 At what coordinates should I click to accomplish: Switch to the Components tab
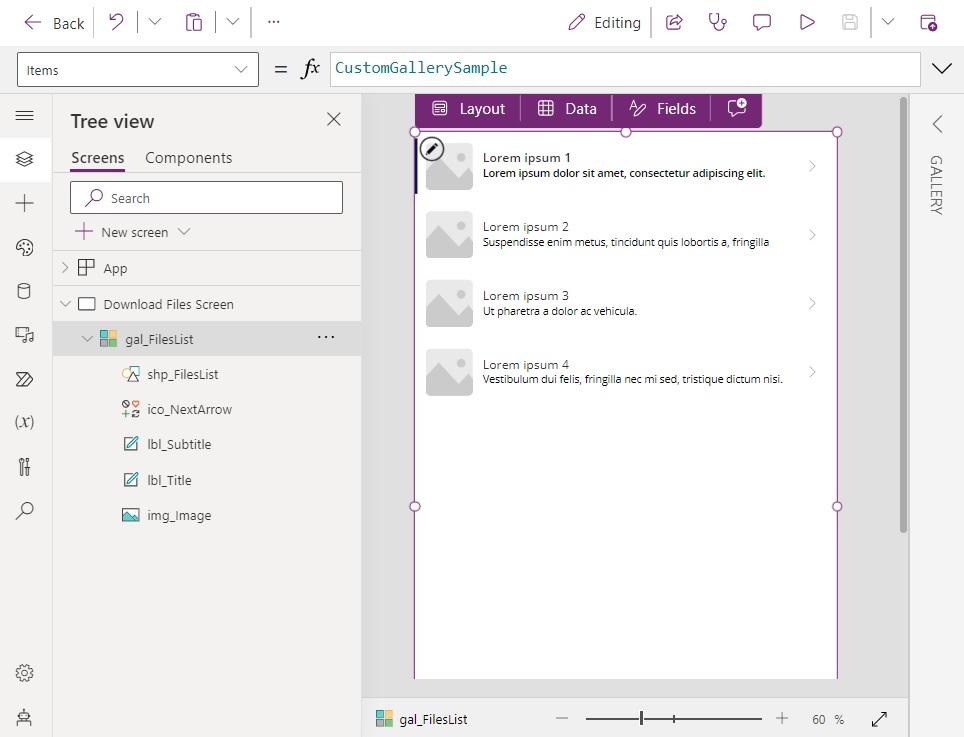click(188, 157)
